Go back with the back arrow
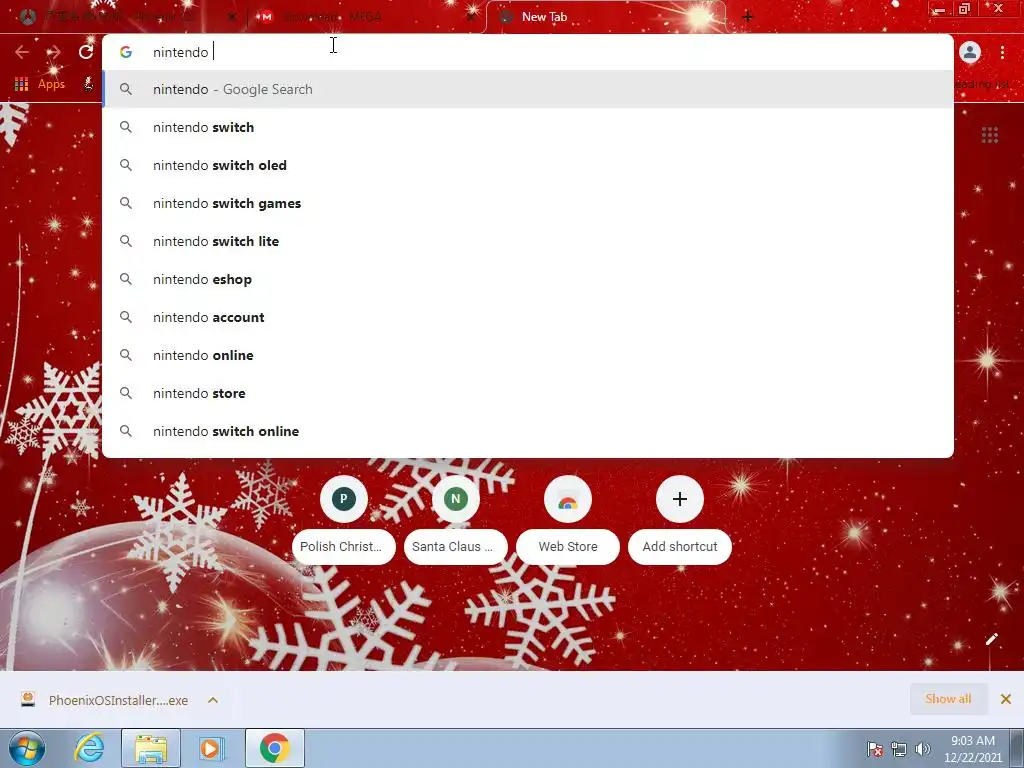The width and height of the screenshot is (1024, 768). (x=22, y=52)
